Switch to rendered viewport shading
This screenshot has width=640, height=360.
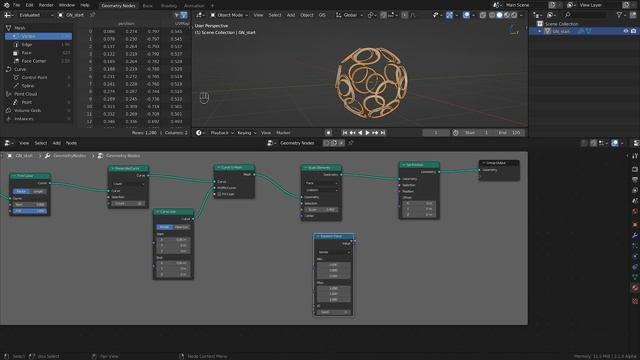(x=514, y=15)
